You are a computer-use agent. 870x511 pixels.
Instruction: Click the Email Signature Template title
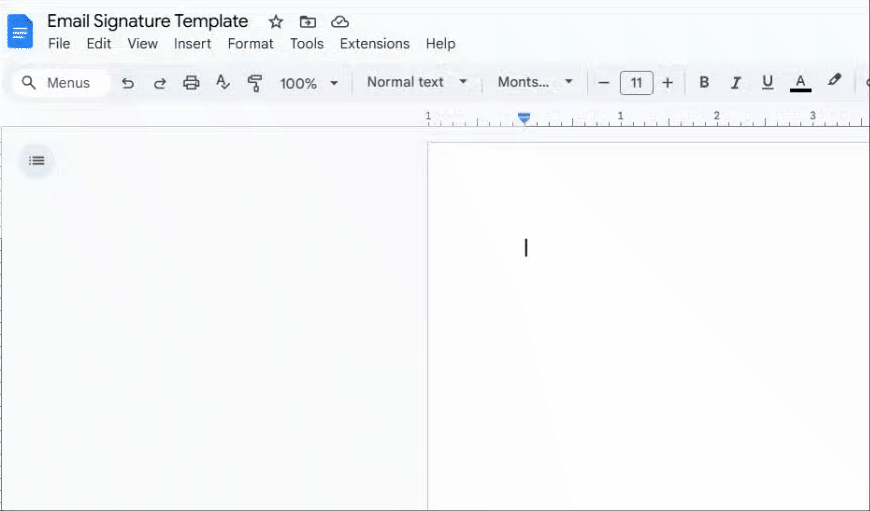148,21
